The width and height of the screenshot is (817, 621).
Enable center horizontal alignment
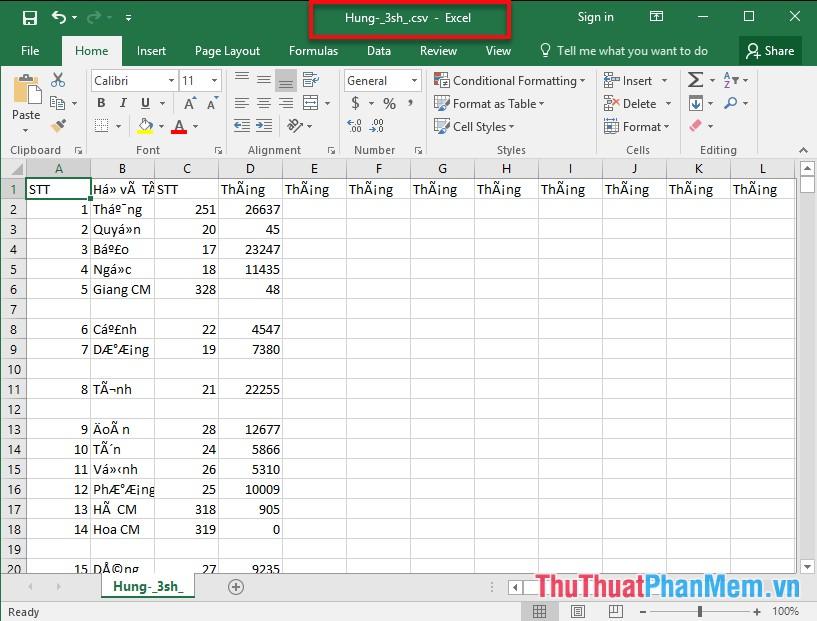(263, 103)
